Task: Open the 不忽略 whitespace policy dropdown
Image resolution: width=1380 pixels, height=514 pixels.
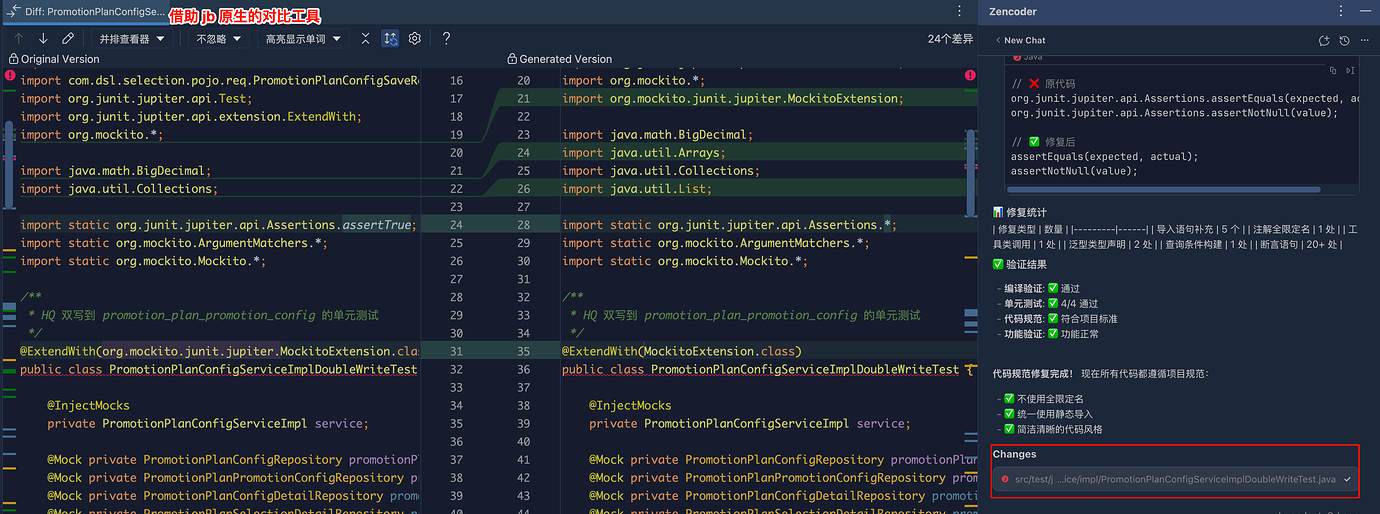Action: tap(219, 39)
